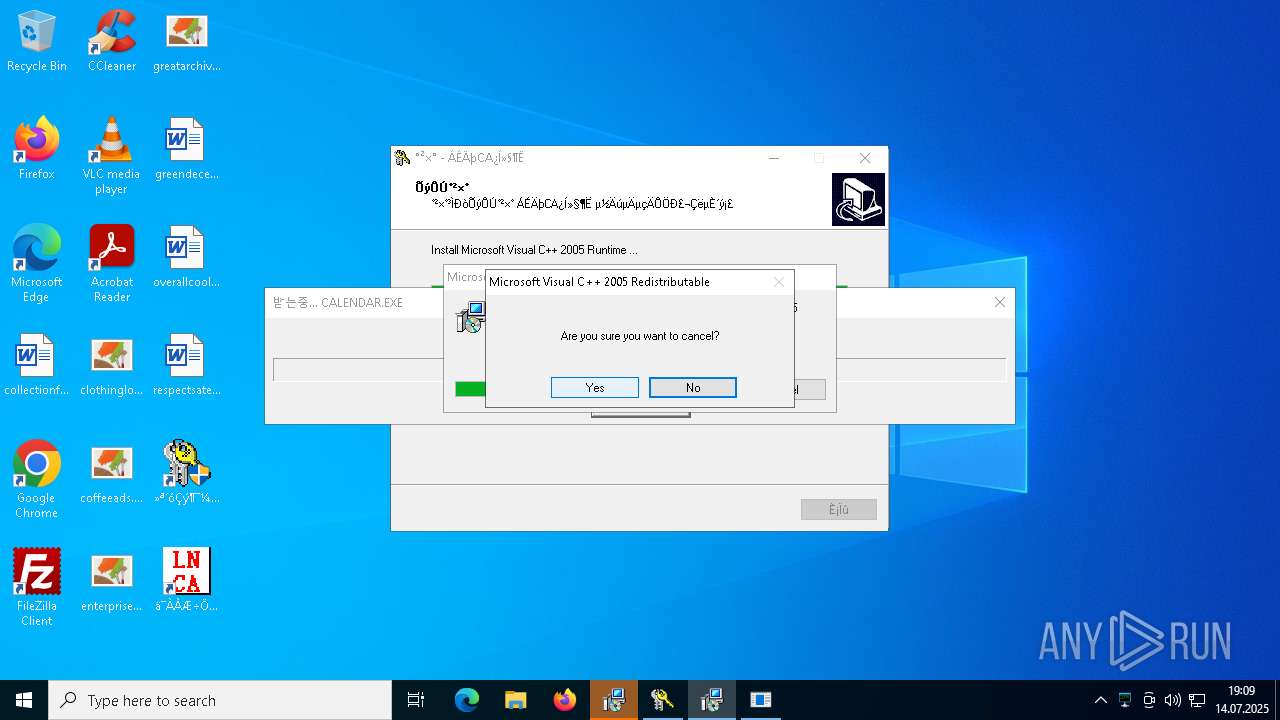Open the greendece Word document
The height and width of the screenshot is (720, 1280).
click(x=187, y=150)
